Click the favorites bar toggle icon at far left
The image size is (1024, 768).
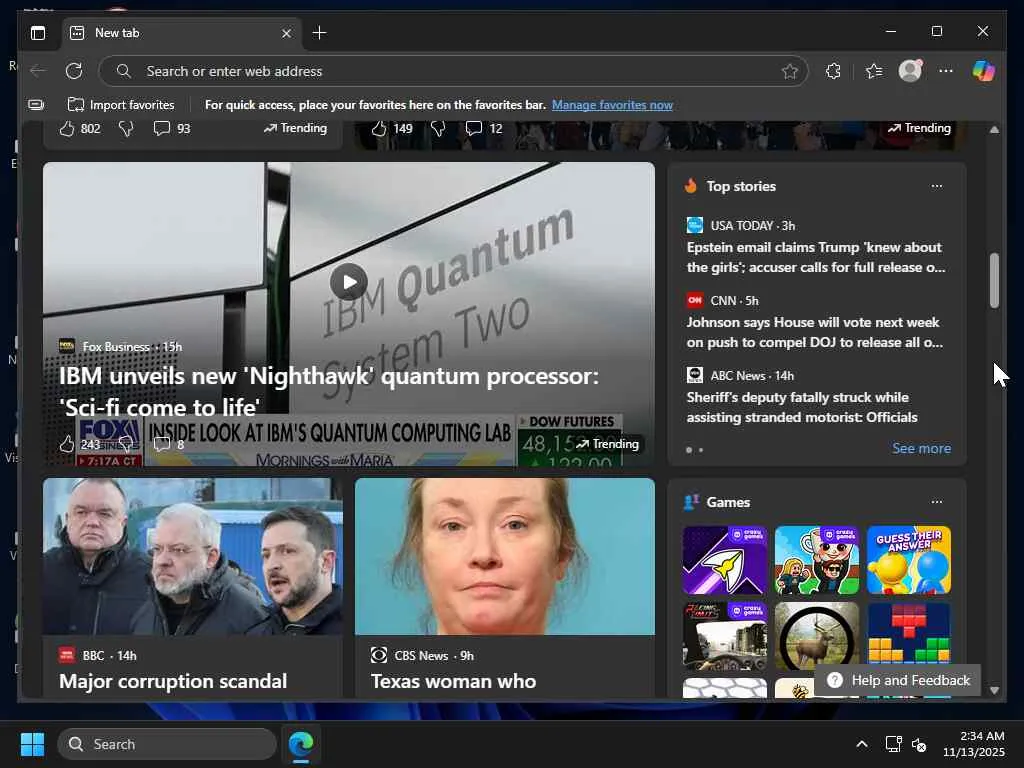pyautogui.click(x=37, y=104)
